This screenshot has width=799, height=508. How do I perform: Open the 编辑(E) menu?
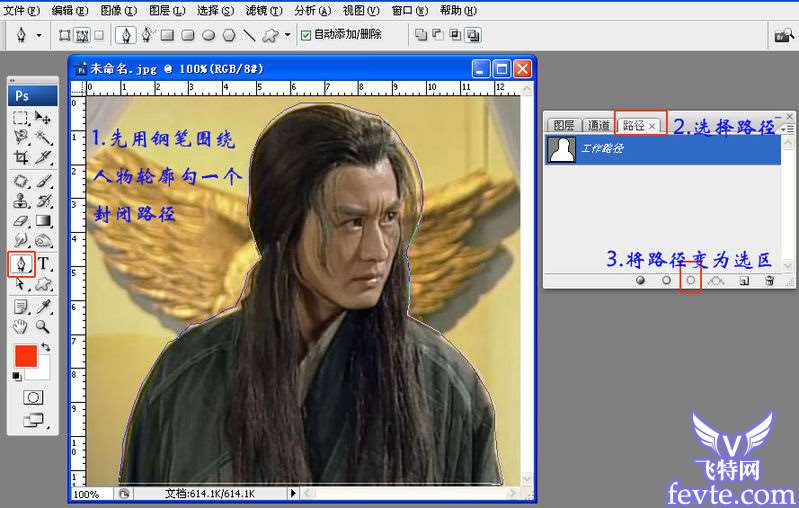(70, 10)
